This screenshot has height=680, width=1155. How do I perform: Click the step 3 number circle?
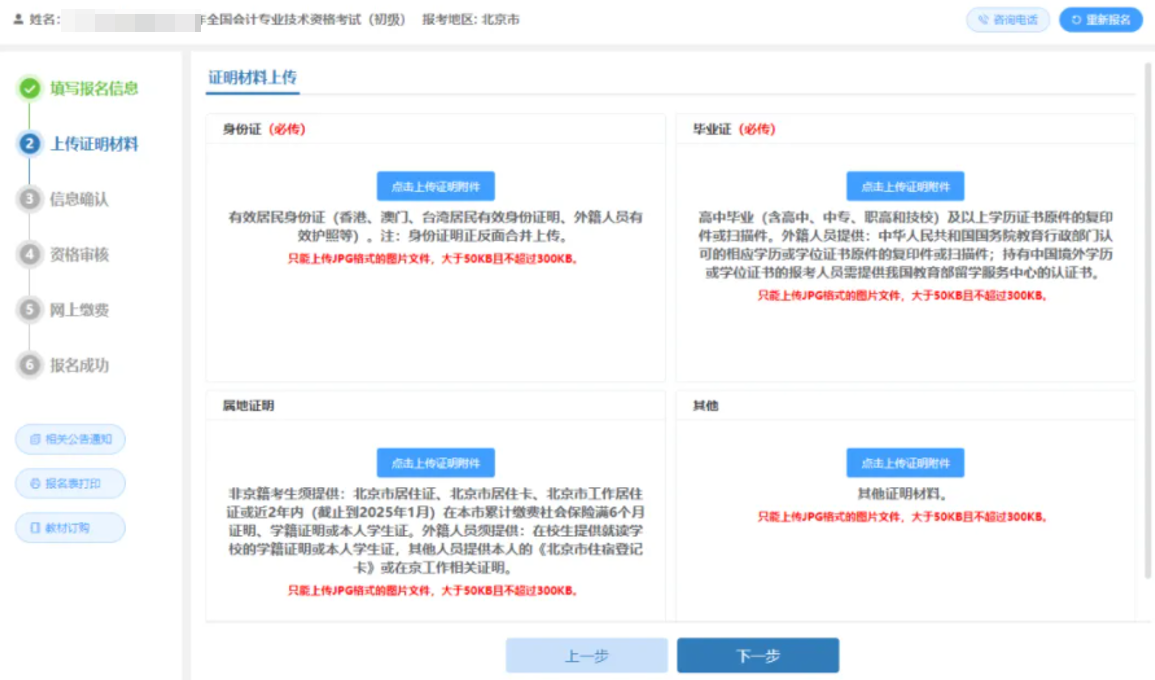coord(30,199)
